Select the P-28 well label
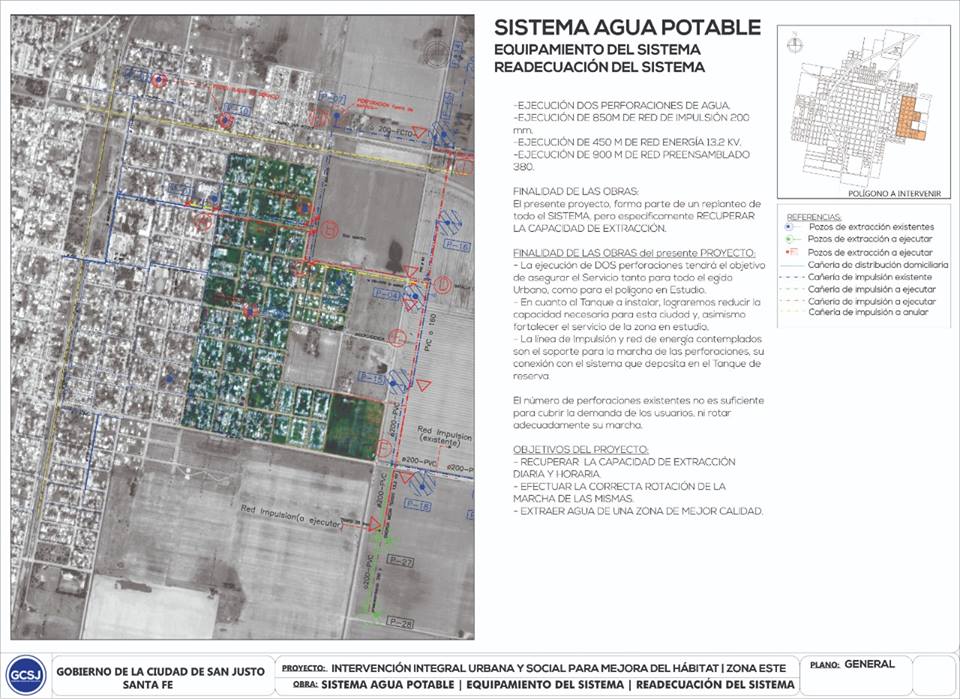This screenshot has height=699, width=960. [x=400, y=623]
